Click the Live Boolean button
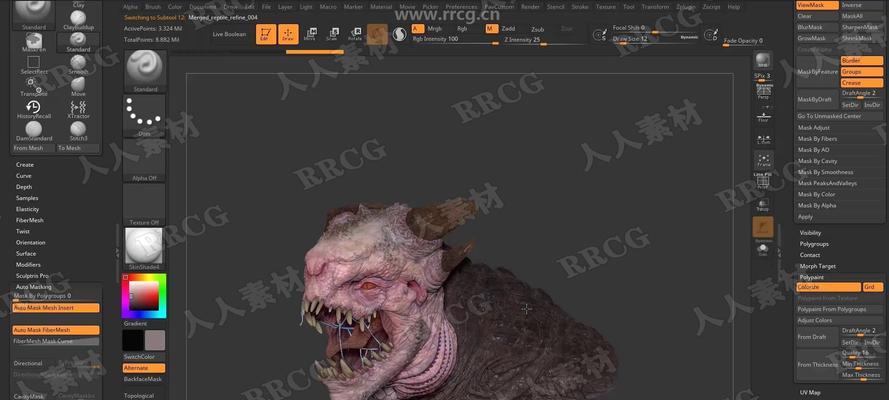This screenshot has width=889, height=400. [x=230, y=34]
